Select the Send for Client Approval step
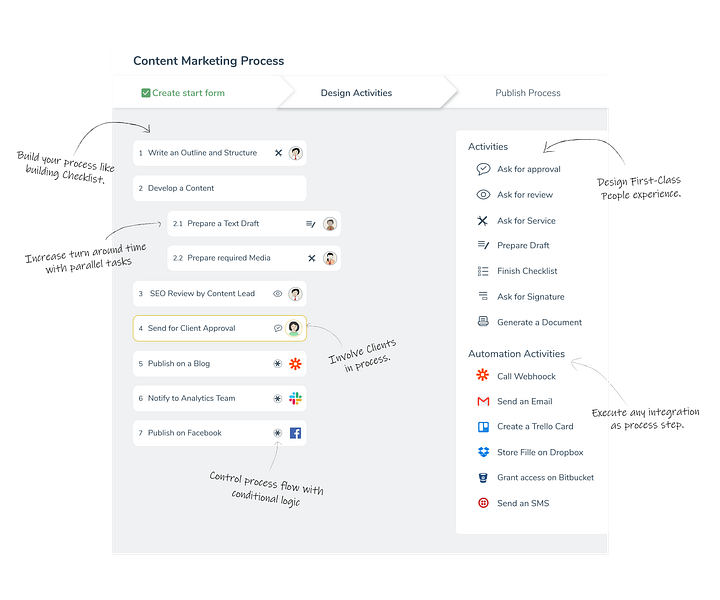Screen dimensions: 720x600 click(x=219, y=328)
